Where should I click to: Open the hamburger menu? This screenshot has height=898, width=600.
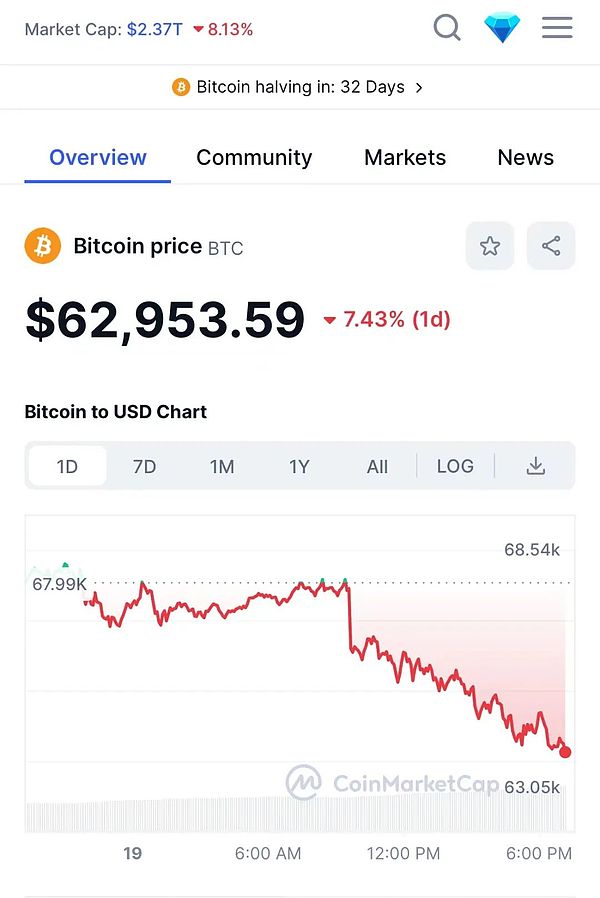click(x=557, y=28)
